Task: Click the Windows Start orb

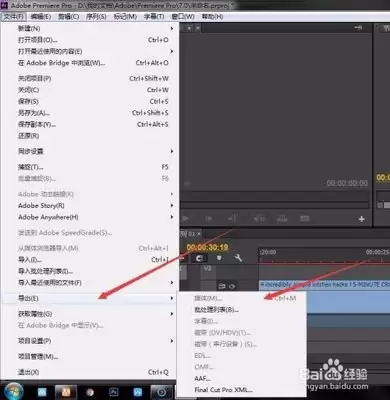Action: point(14,391)
